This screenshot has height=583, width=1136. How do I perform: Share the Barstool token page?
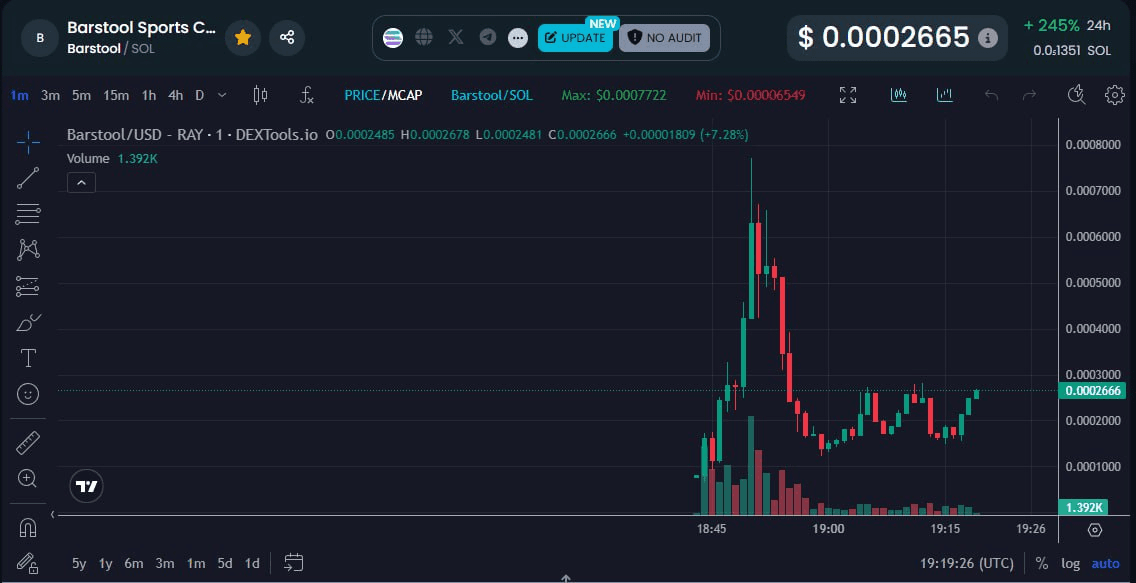tap(287, 38)
